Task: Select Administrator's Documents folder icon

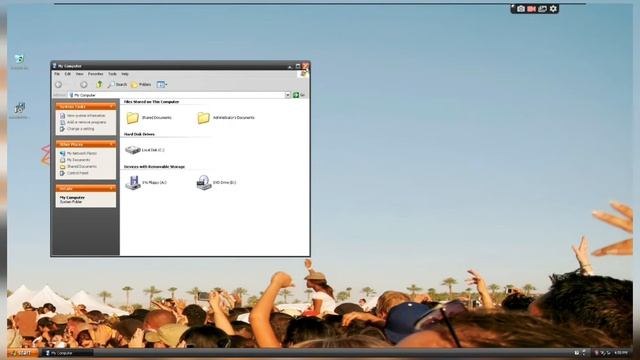Action: coord(203,118)
